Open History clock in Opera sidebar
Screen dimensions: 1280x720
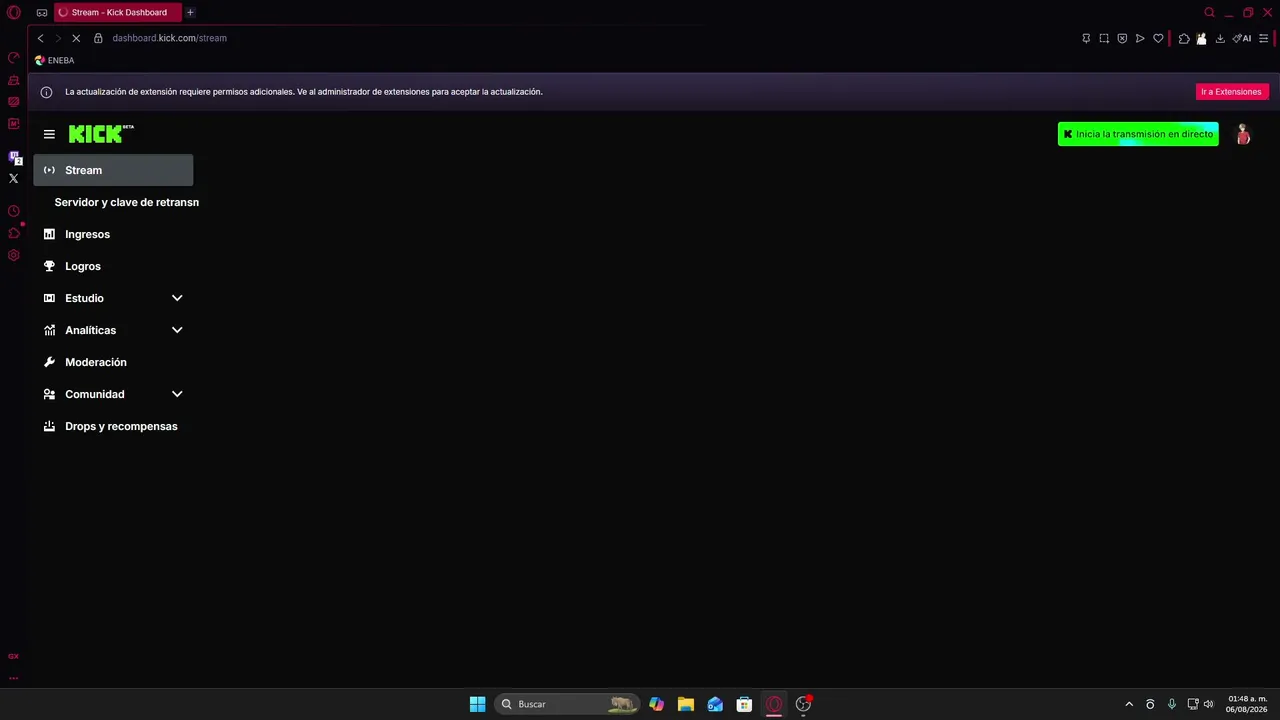14,211
